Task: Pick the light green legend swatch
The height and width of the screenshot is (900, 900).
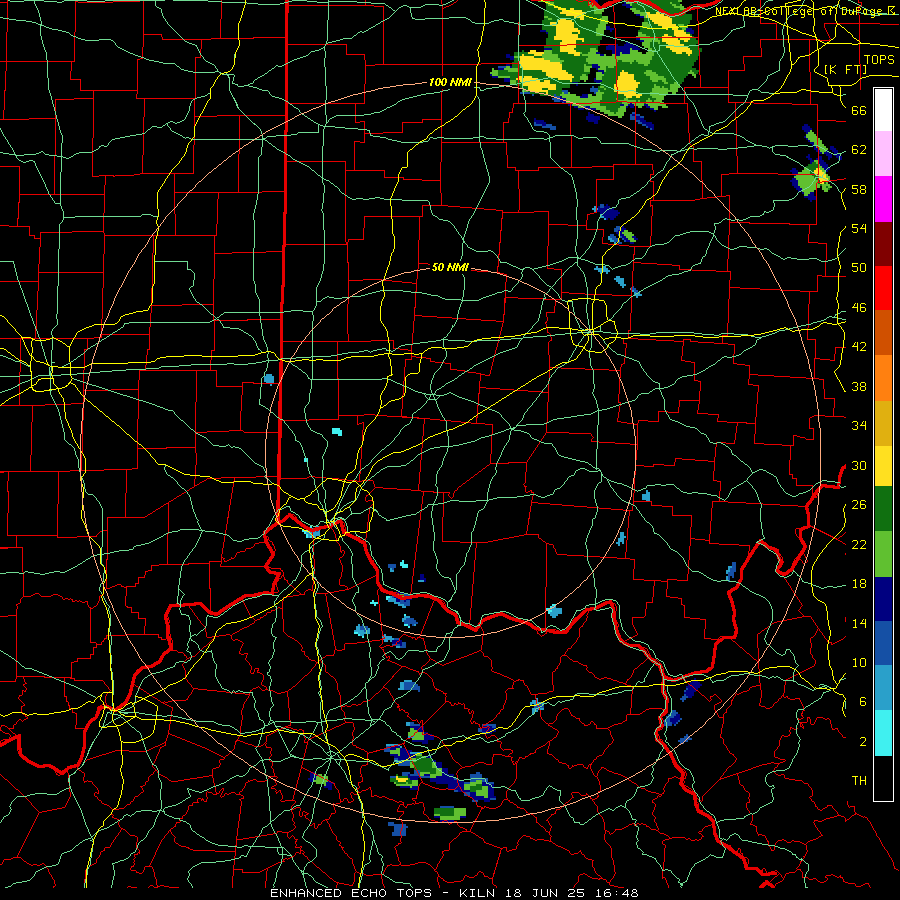Action: click(883, 554)
